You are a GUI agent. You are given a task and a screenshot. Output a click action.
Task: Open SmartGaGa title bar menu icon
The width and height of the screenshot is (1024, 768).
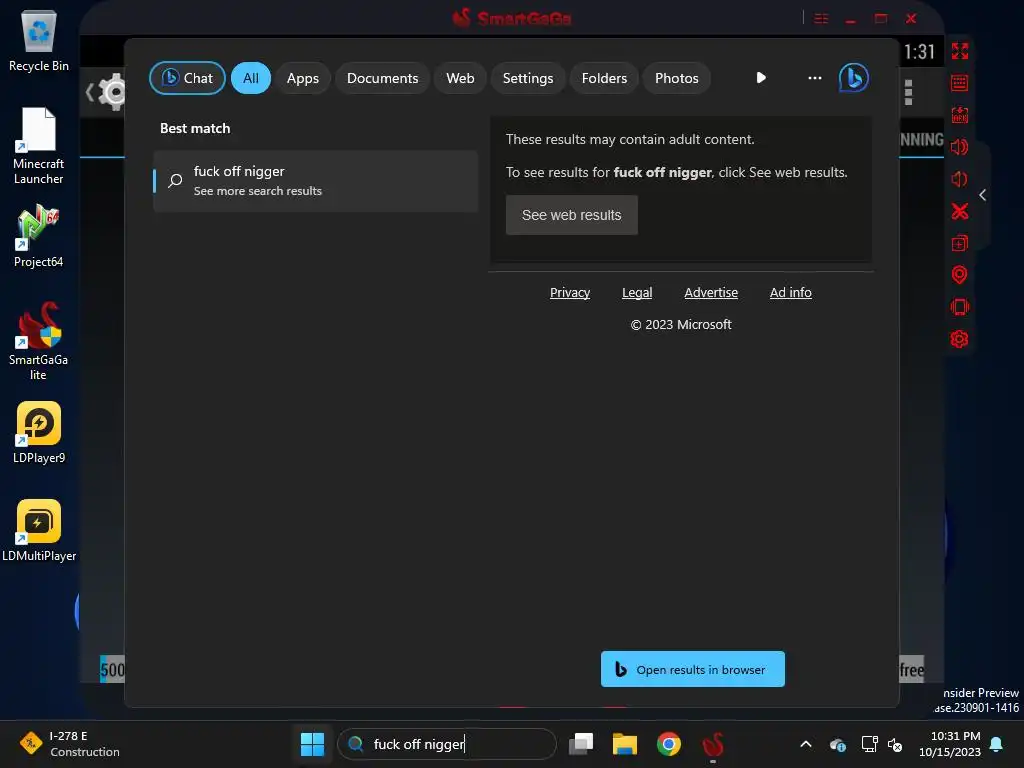click(x=821, y=18)
